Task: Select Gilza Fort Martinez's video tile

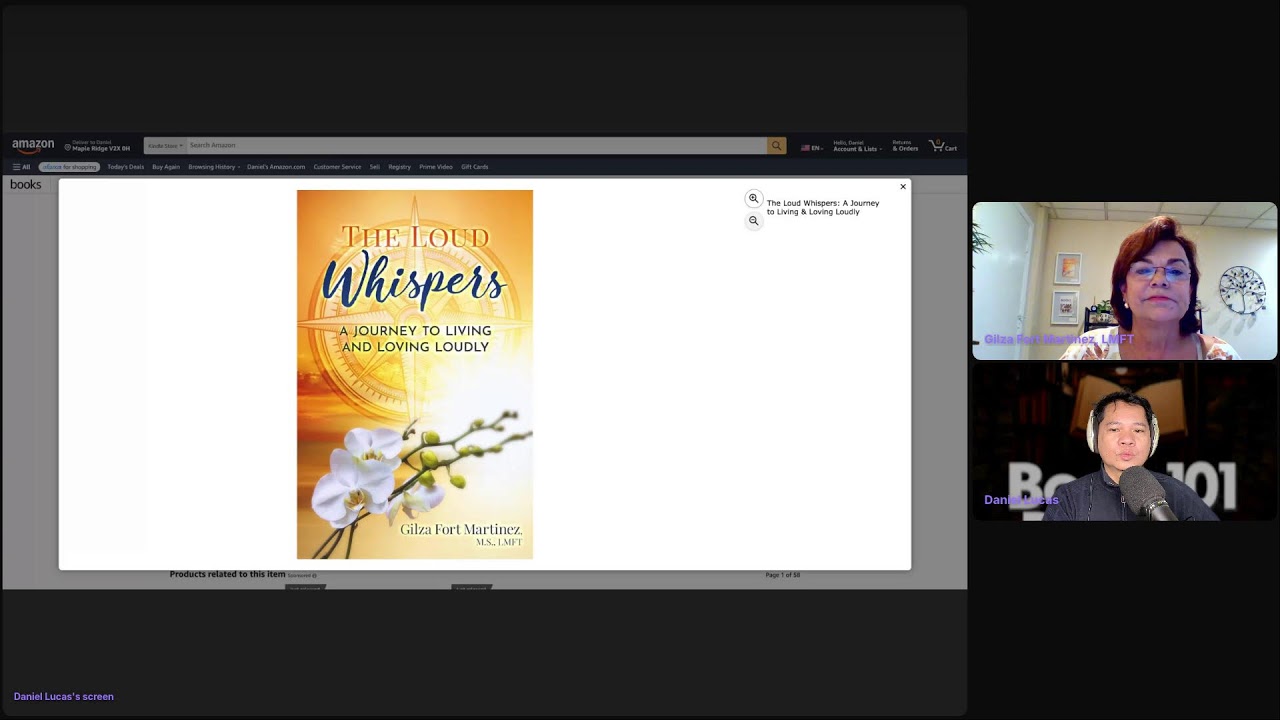Action: click(x=1125, y=281)
